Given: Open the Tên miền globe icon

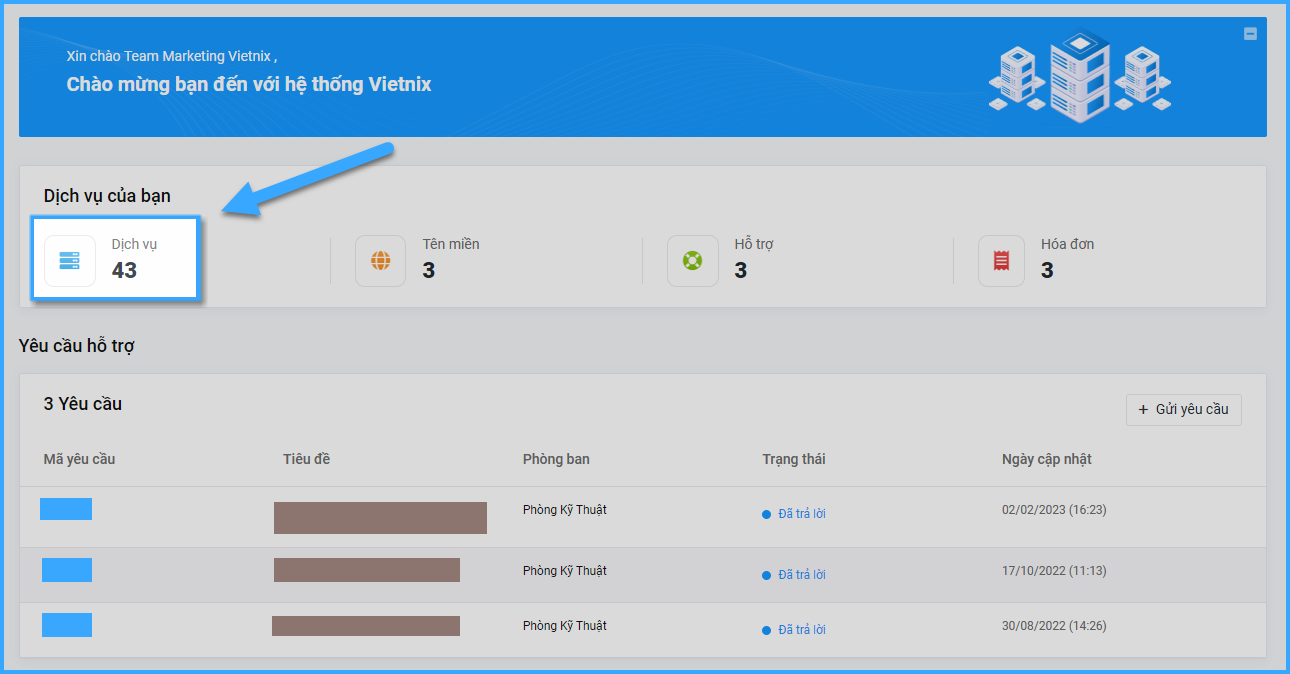Looking at the screenshot, I should click(380, 261).
